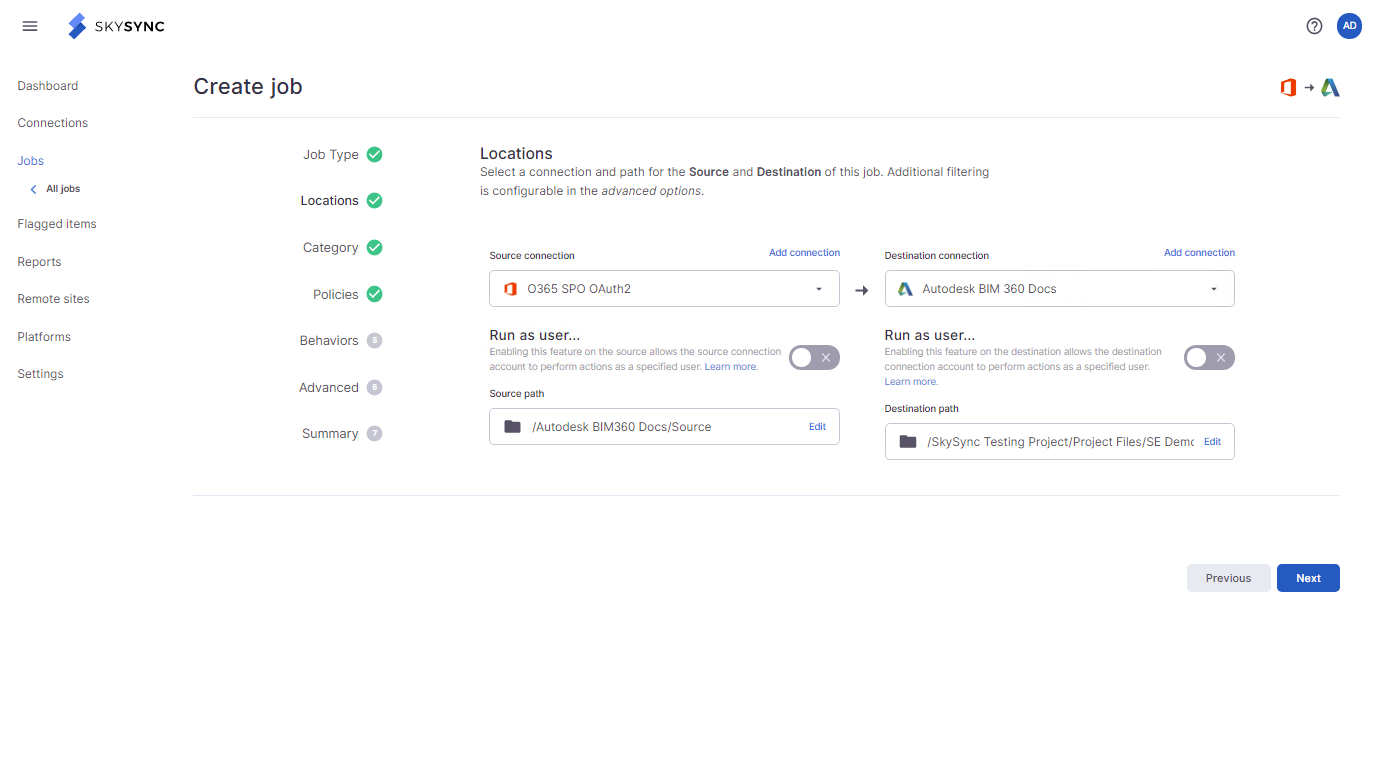Screen dimensions: 1385x779
Task: Open the hamburger navigation menu
Action: (30, 26)
